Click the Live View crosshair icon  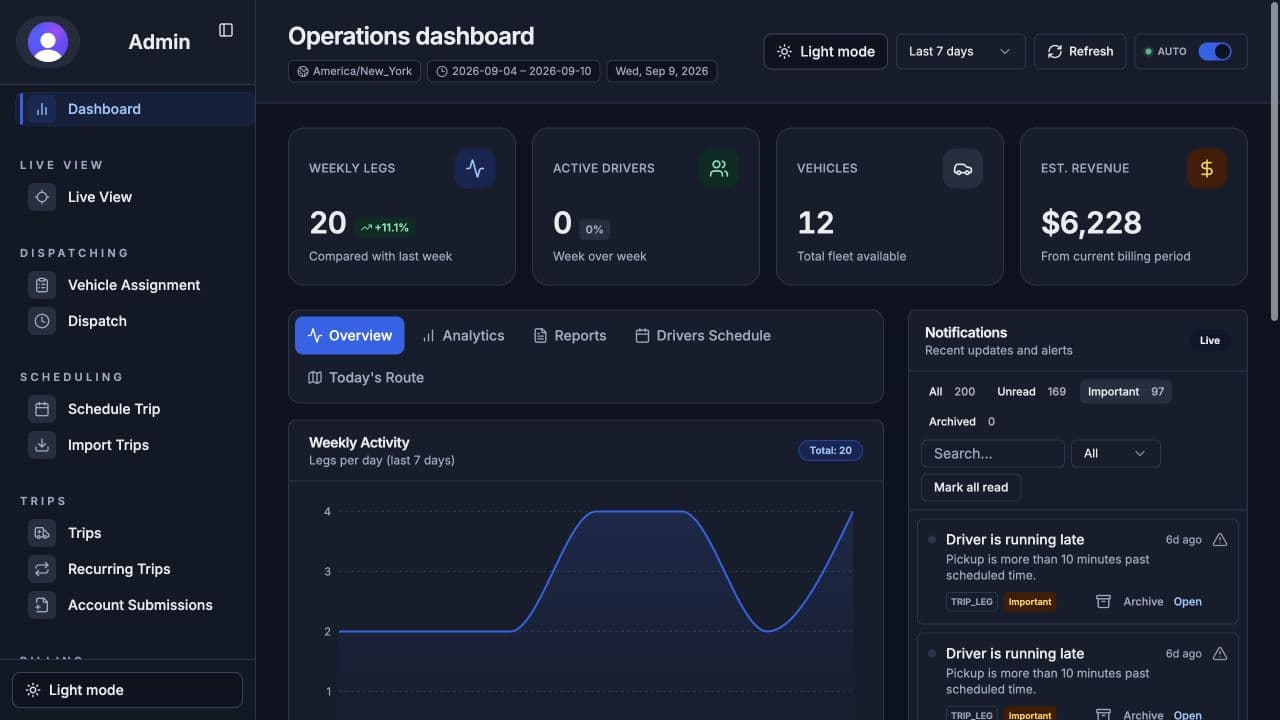coord(42,197)
